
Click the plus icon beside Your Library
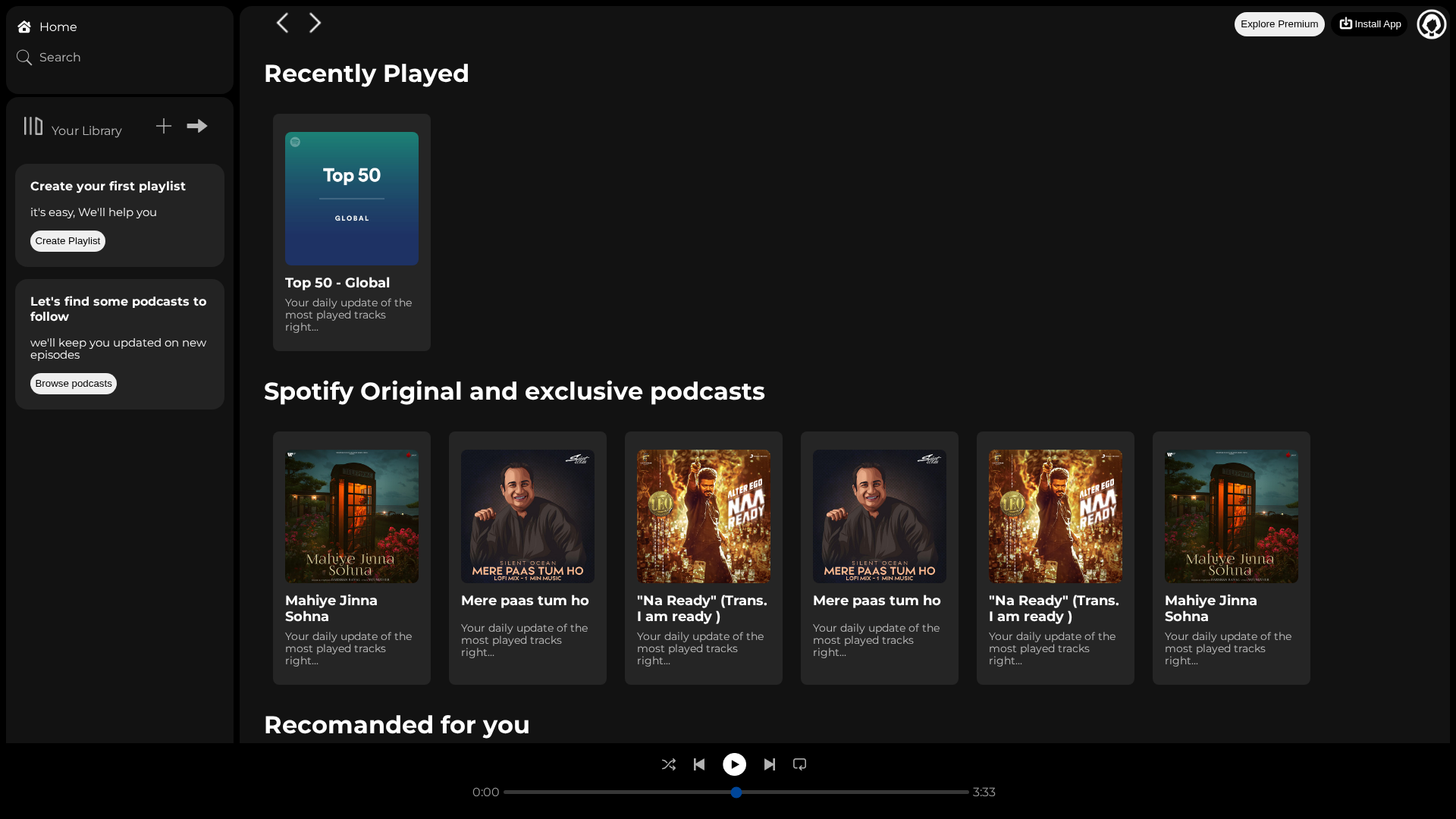coord(164,126)
